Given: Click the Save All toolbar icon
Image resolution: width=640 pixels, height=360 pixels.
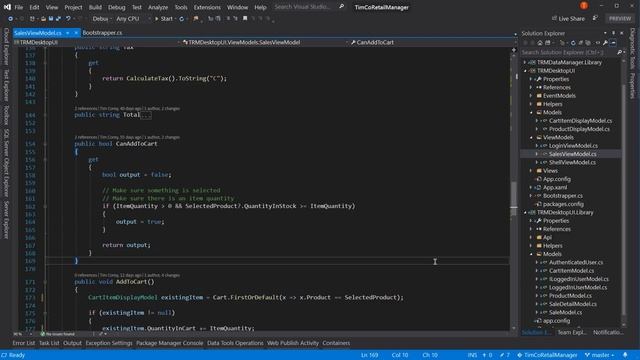Looking at the screenshot, I should tap(58, 19).
